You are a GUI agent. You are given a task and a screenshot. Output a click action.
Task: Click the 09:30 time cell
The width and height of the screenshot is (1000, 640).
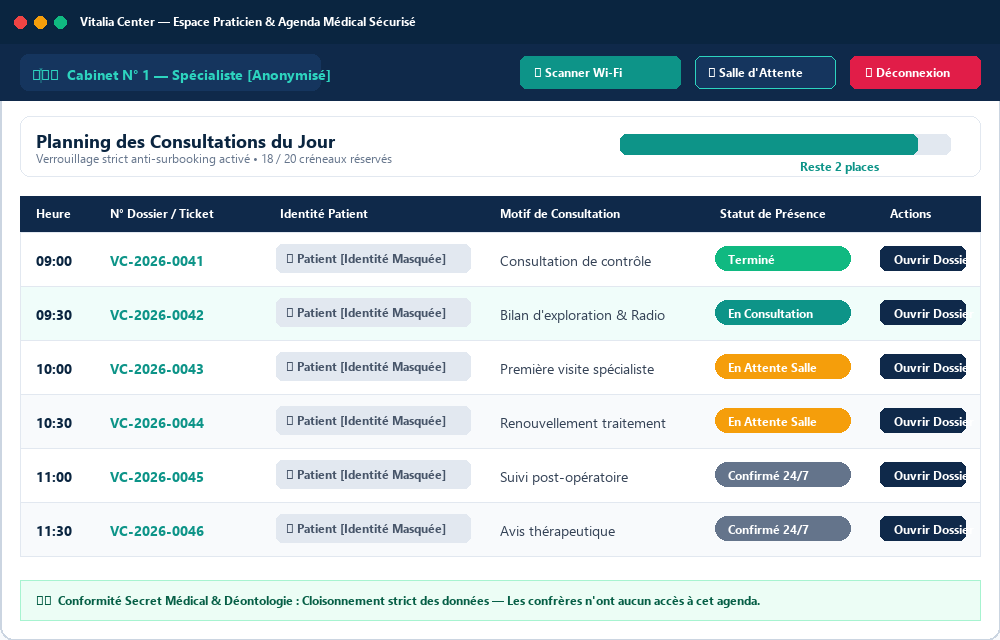click(54, 316)
